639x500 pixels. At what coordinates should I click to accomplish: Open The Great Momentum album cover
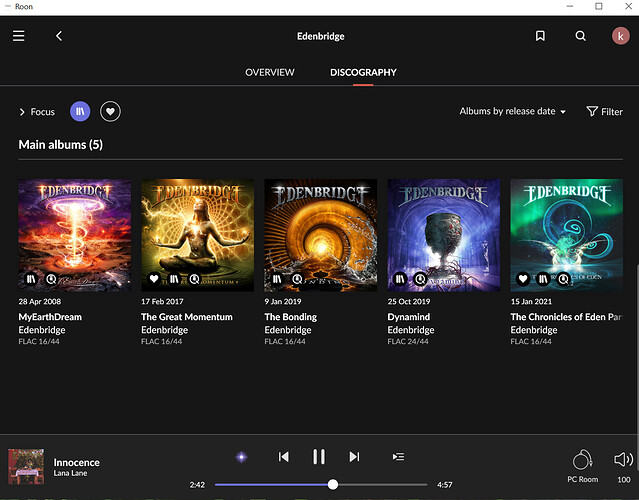click(197, 235)
